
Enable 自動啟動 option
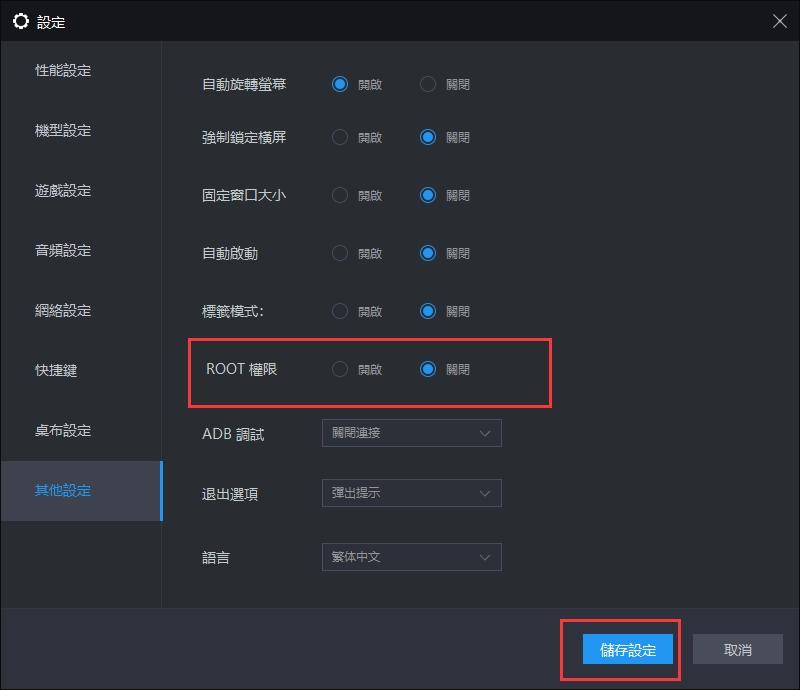pyautogui.click(x=340, y=253)
